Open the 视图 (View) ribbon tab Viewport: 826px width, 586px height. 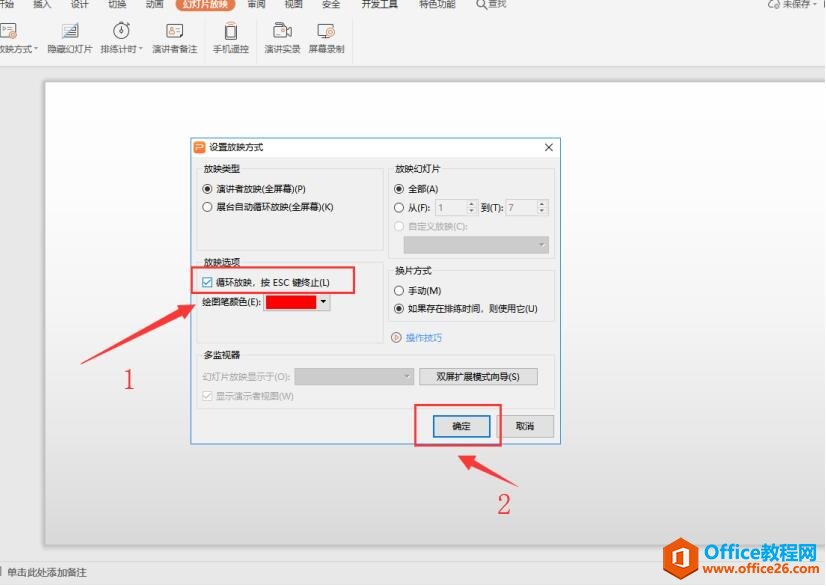click(x=292, y=5)
